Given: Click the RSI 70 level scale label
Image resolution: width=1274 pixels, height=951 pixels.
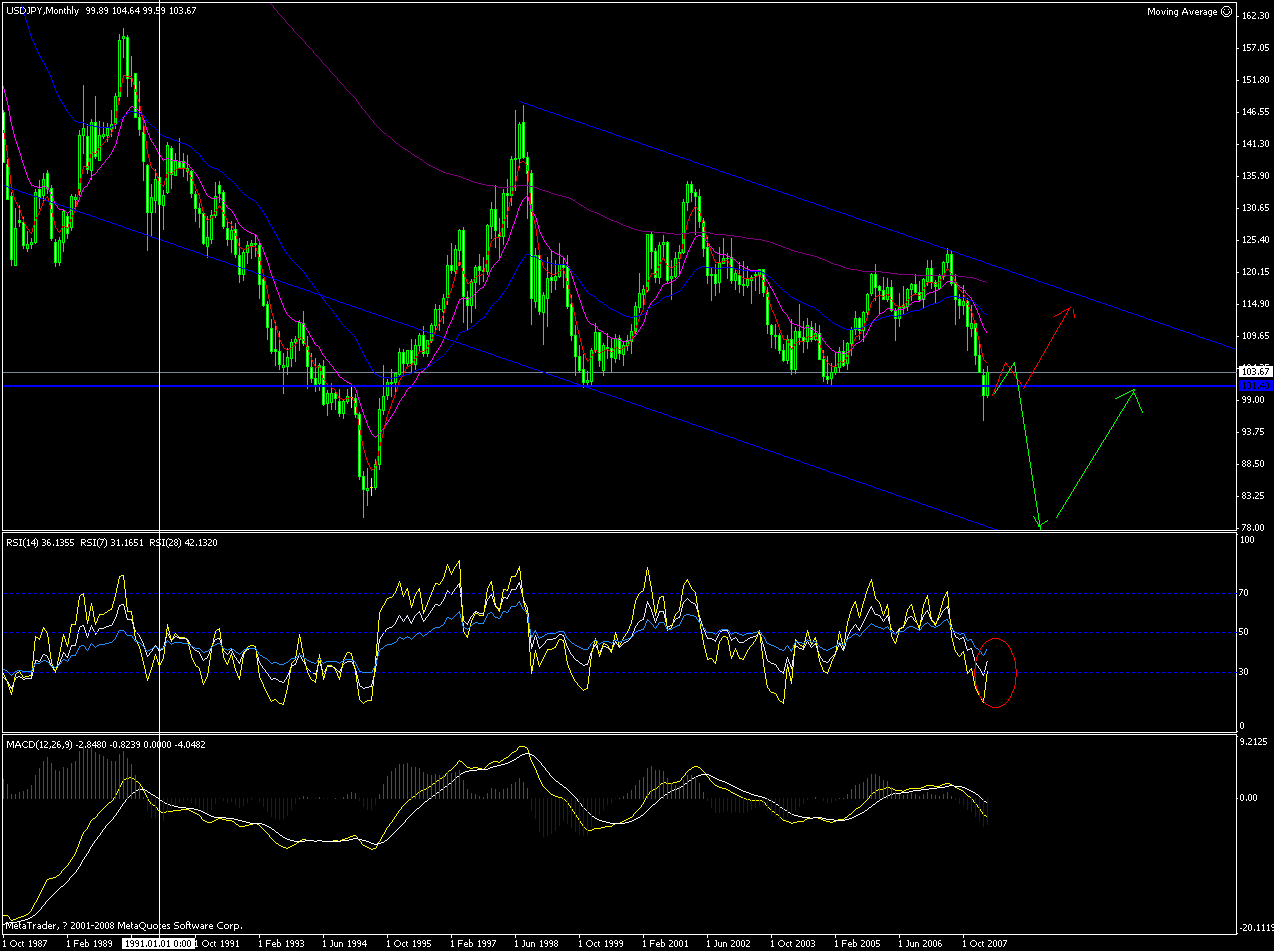Looking at the screenshot, I should [1245, 593].
